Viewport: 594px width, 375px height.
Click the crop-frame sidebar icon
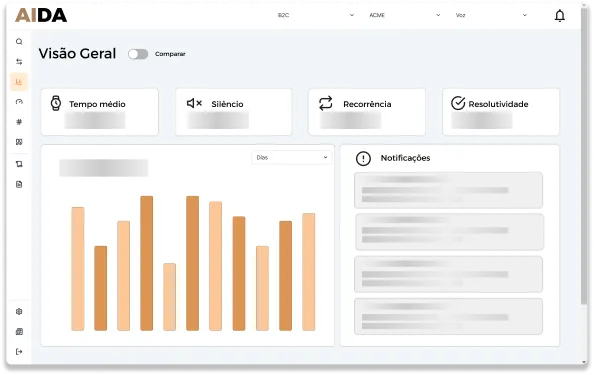(19, 164)
